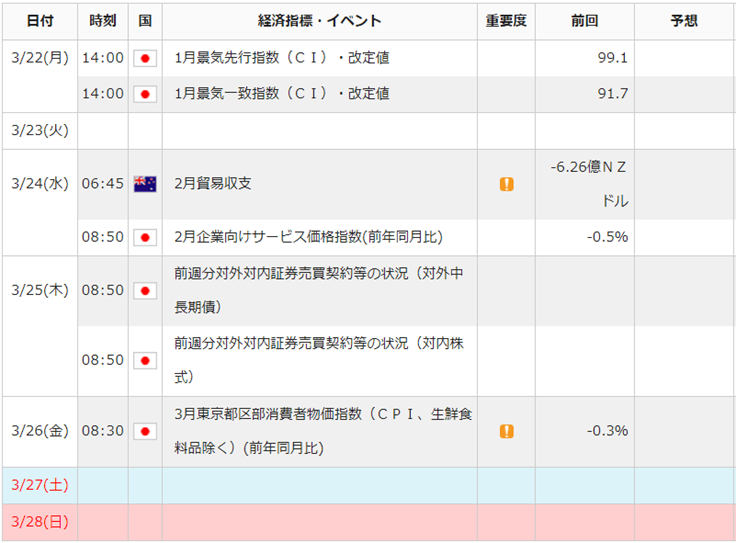Click Japan flag for 対内株式 row
The height and width of the screenshot is (543, 736).
point(145,361)
